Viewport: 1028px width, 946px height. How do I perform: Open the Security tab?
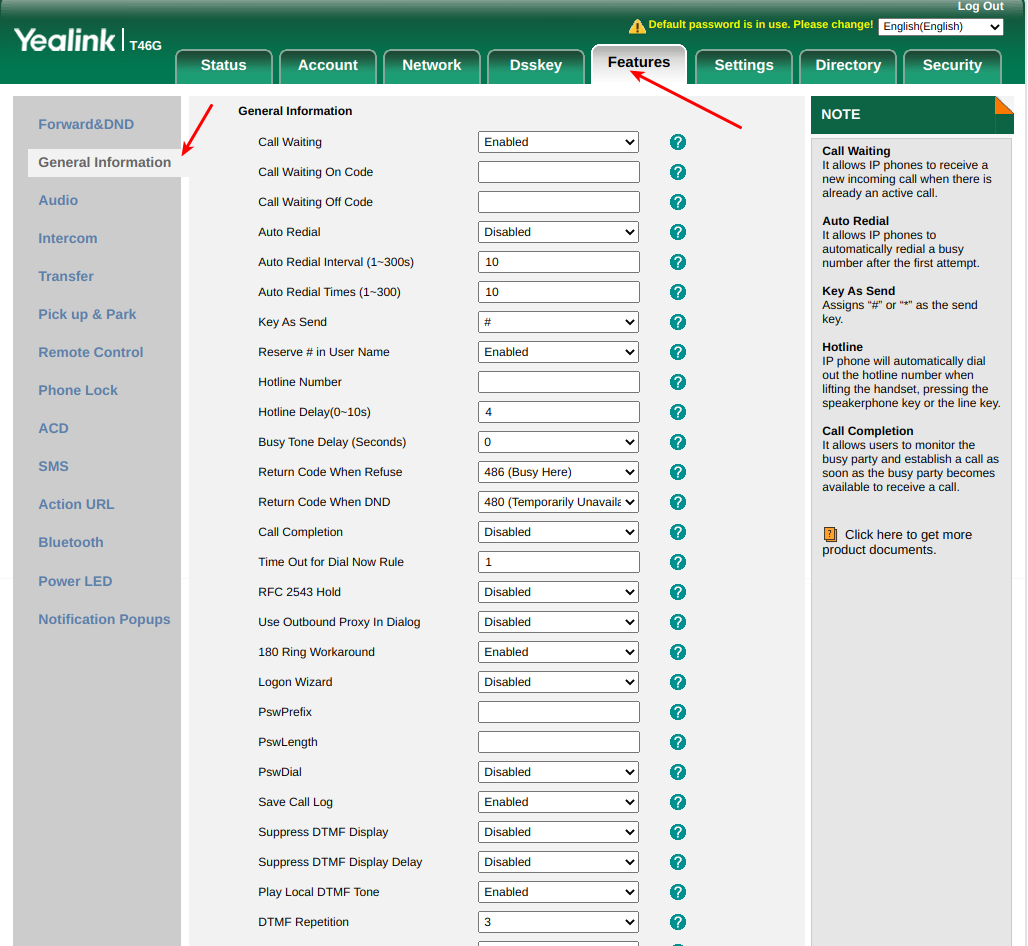tap(951, 65)
